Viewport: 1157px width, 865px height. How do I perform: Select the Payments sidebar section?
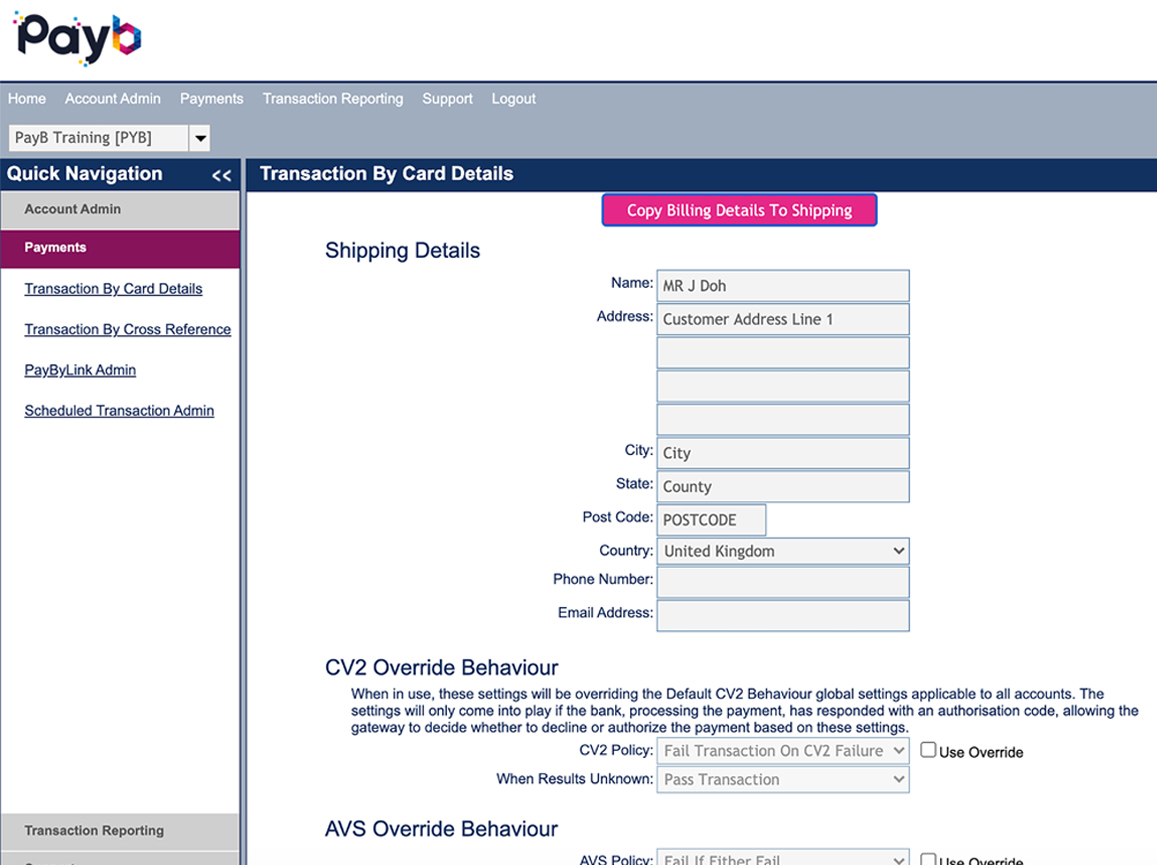click(x=120, y=248)
